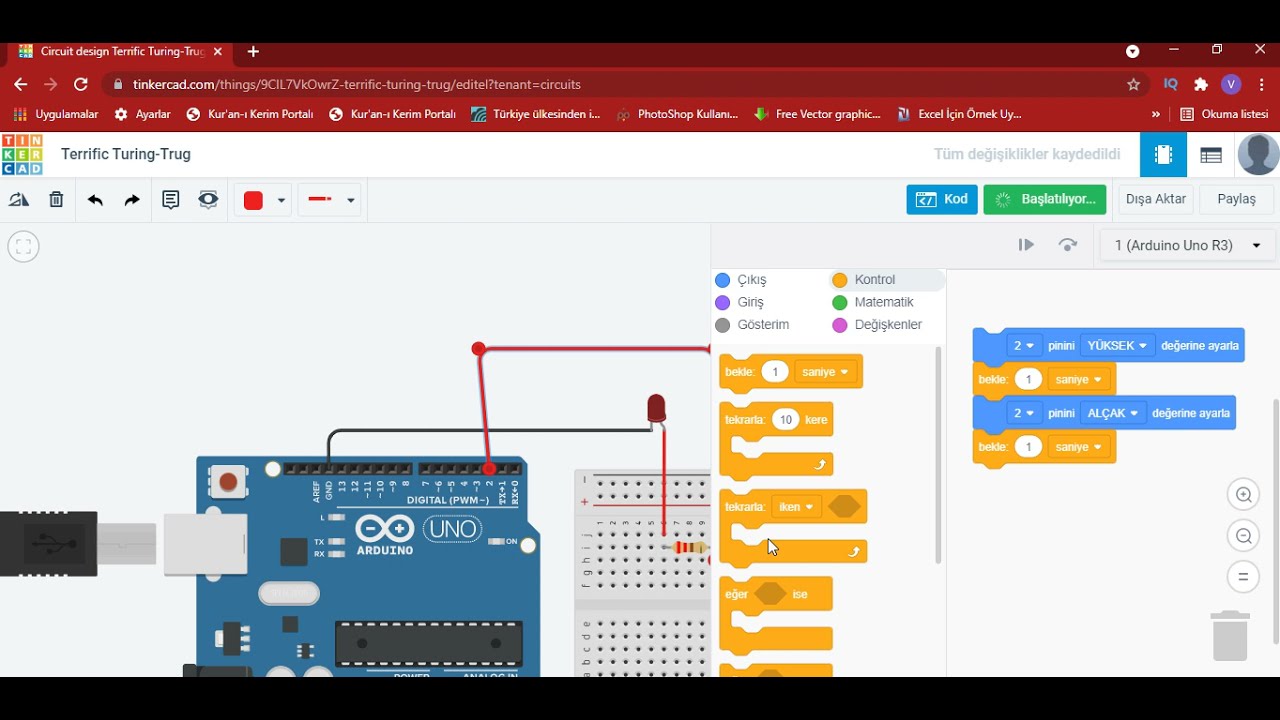The image size is (1280, 720).
Task: Select the Gösterim block category
Action: pyautogui.click(x=752, y=325)
